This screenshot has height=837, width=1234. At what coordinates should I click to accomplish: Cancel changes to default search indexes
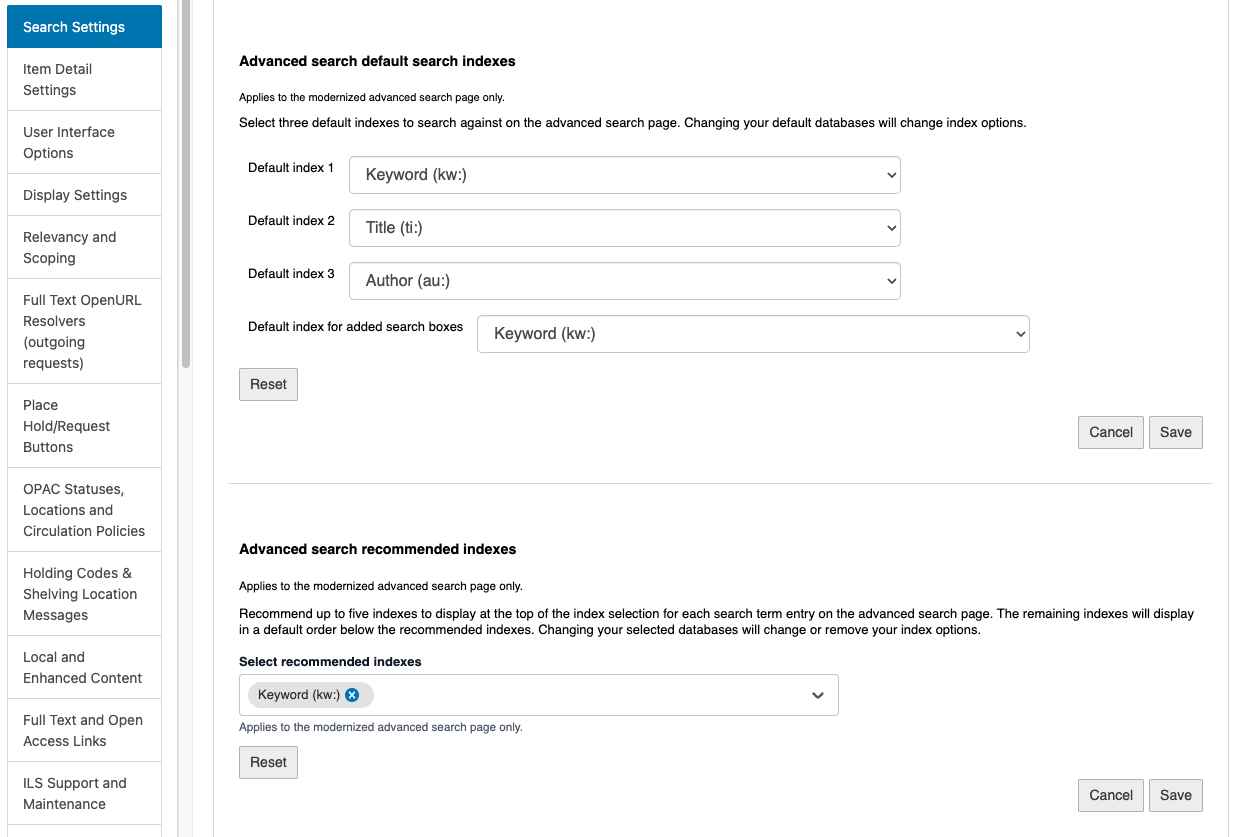point(1110,432)
